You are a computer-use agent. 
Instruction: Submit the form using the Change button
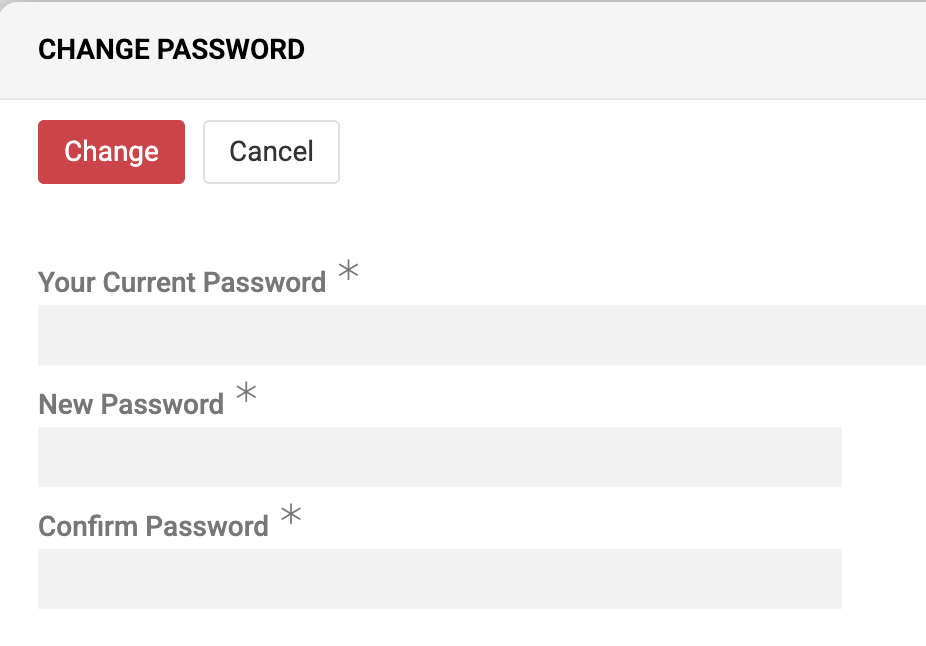pos(110,151)
